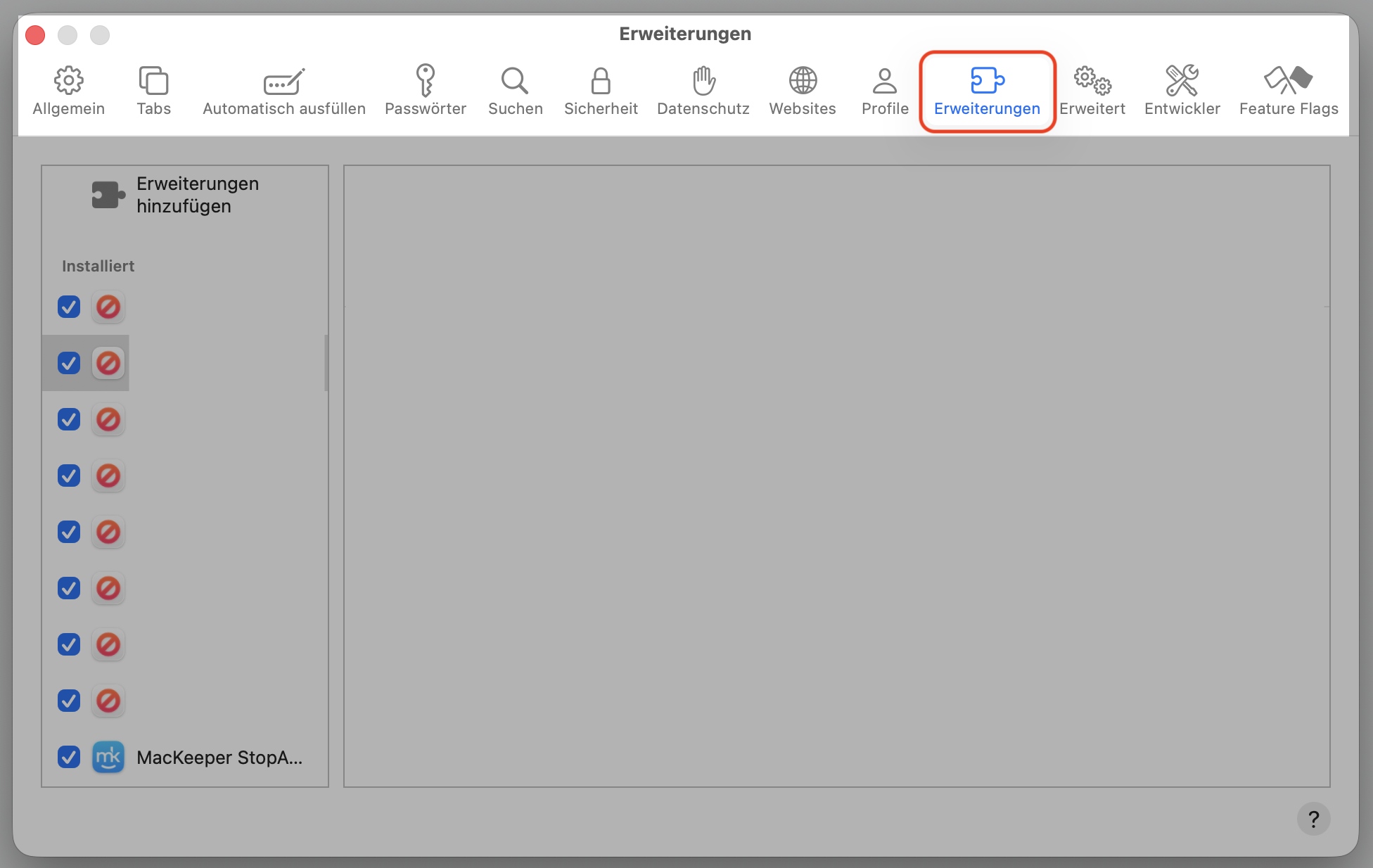
Task: Open the Allgemein gear preferences pane
Action: 68,91
